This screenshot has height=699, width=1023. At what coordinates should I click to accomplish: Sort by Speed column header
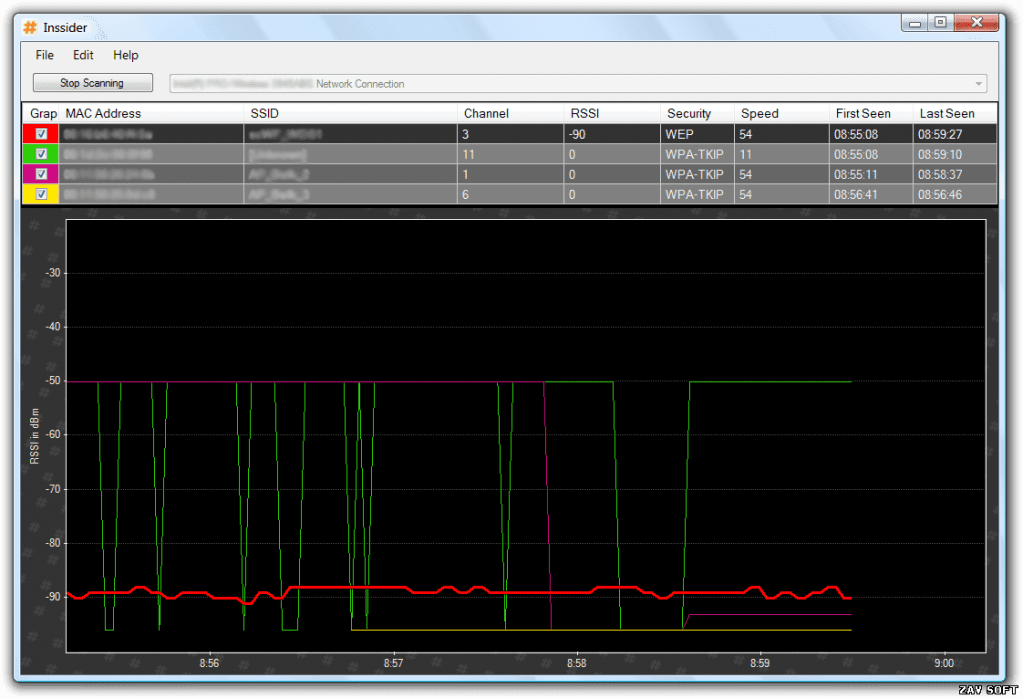782,114
